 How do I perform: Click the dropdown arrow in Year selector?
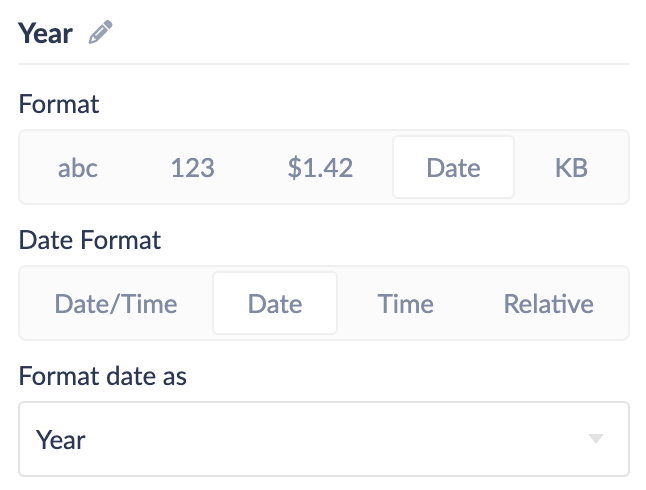coord(596,439)
